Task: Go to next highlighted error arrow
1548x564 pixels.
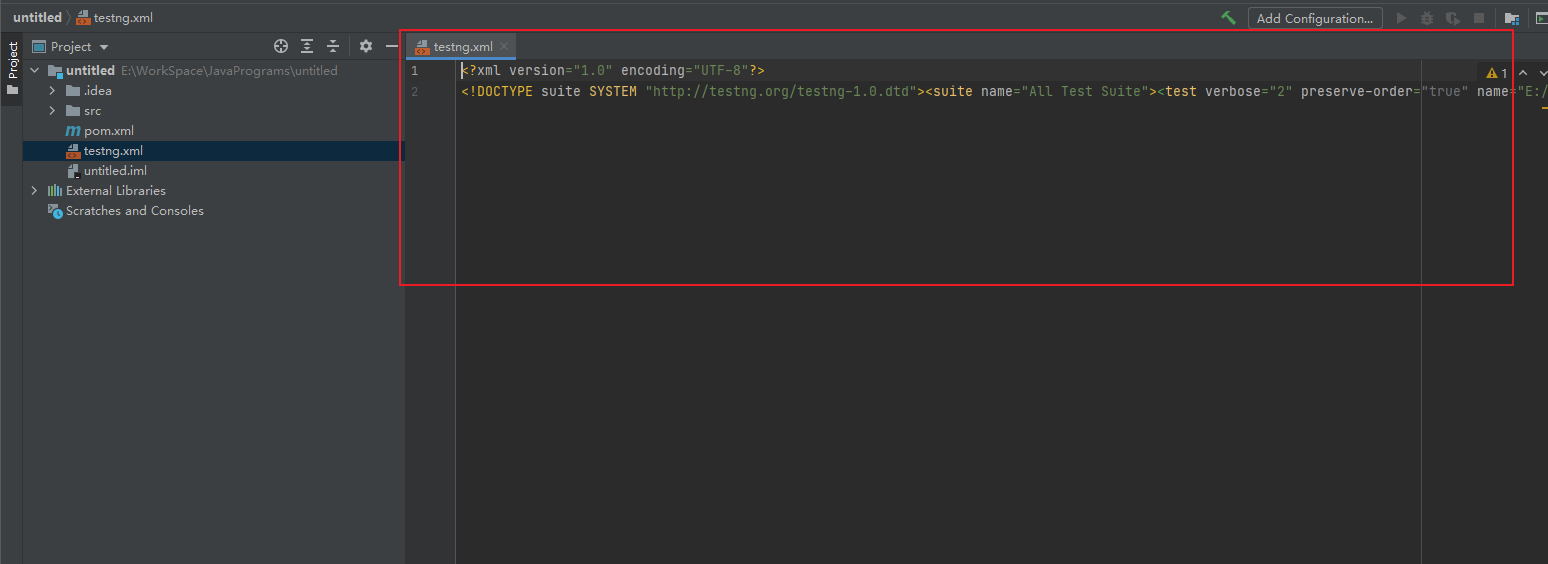Action: (1543, 73)
